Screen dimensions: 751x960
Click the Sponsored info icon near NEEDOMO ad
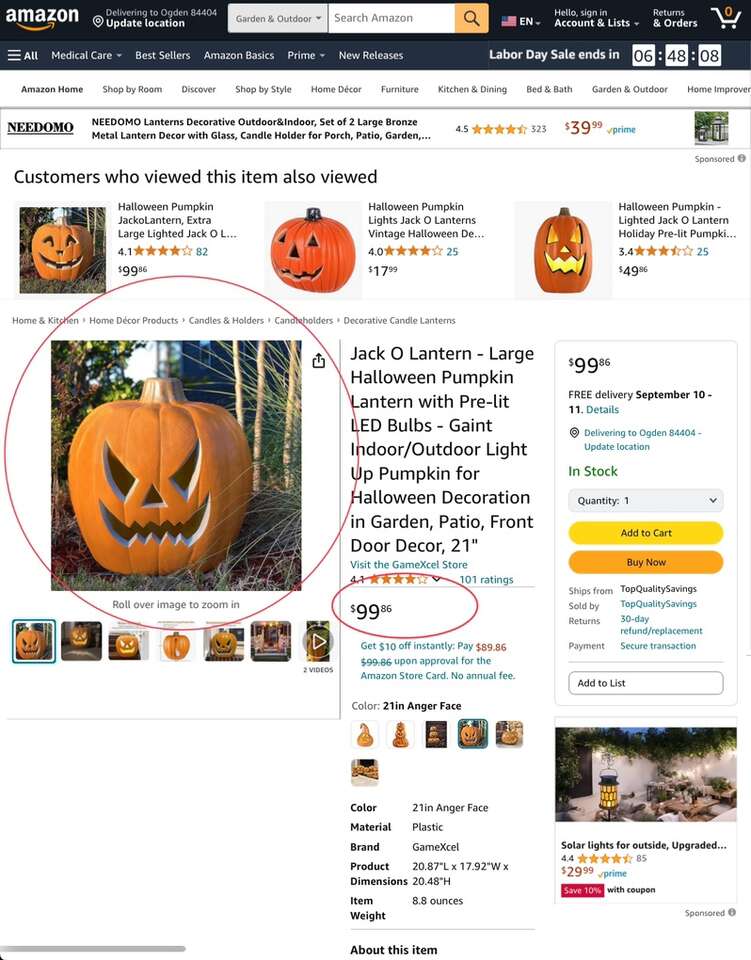(741, 159)
